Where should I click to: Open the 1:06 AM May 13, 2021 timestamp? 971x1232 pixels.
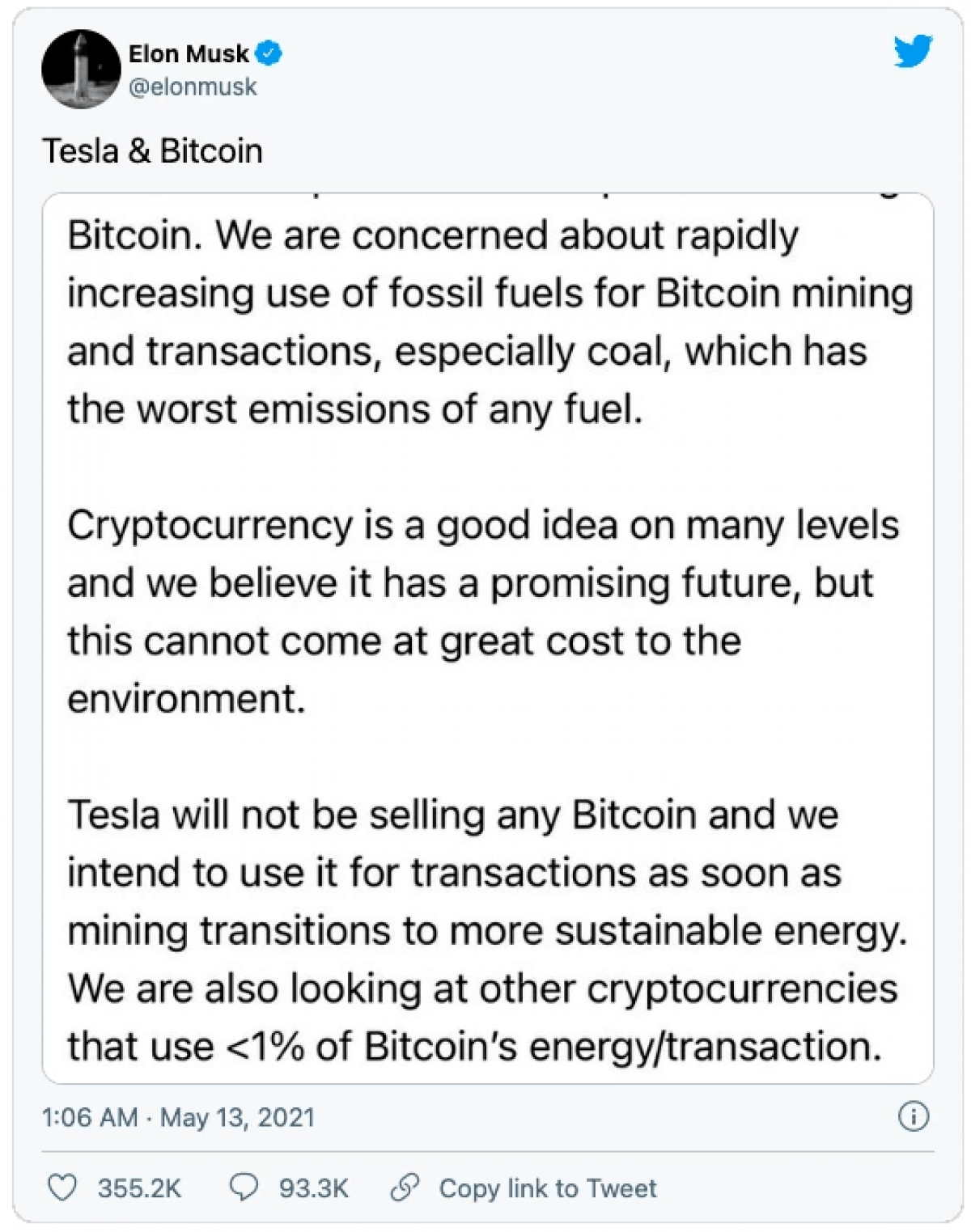tap(178, 1117)
